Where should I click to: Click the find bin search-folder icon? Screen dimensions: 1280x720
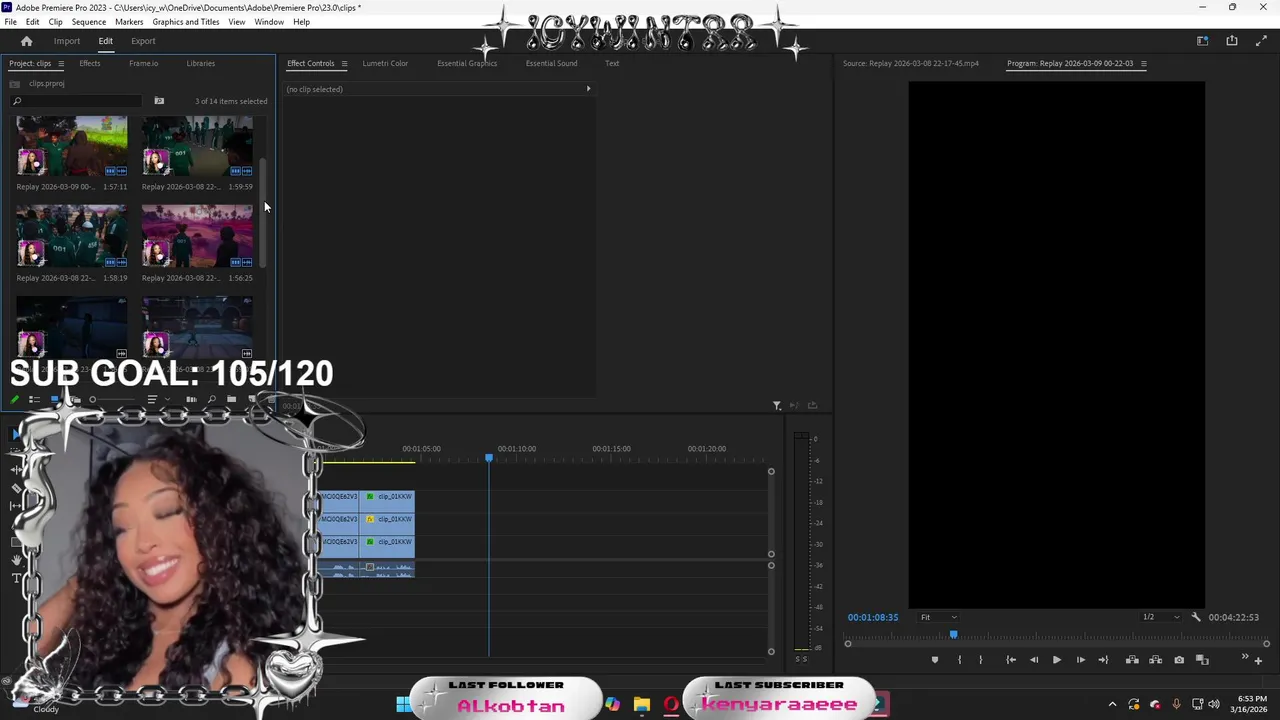tap(159, 101)
